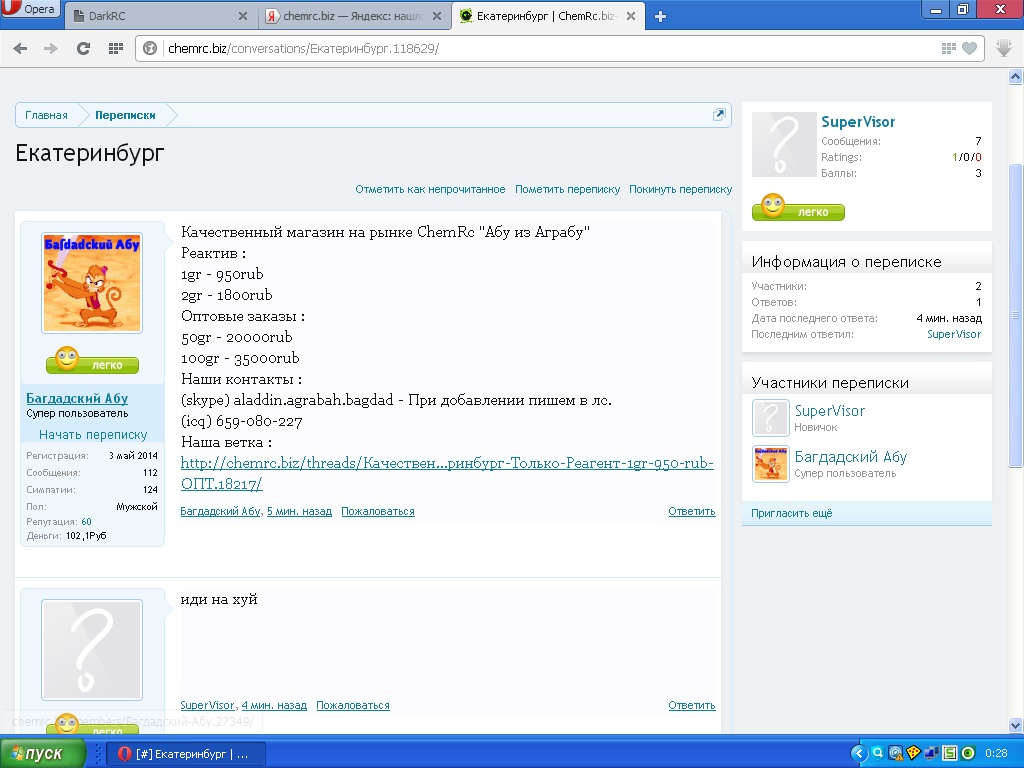Switch to the DarkRC tab

159,16
